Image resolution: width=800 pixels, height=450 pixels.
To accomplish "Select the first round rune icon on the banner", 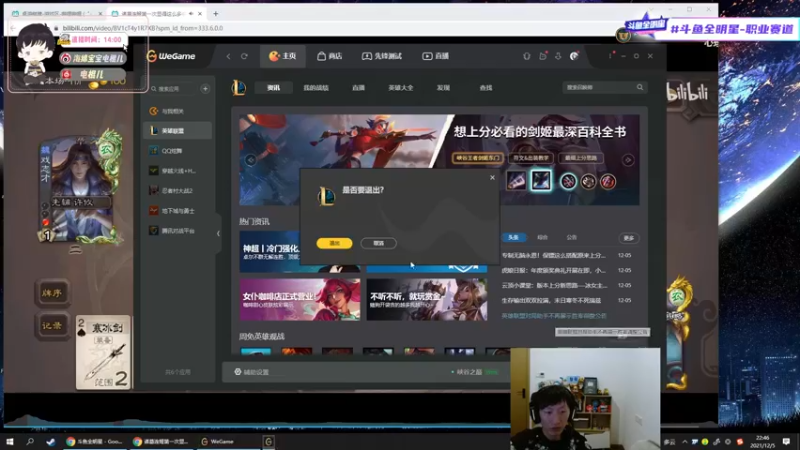I will tap(568, 181).
